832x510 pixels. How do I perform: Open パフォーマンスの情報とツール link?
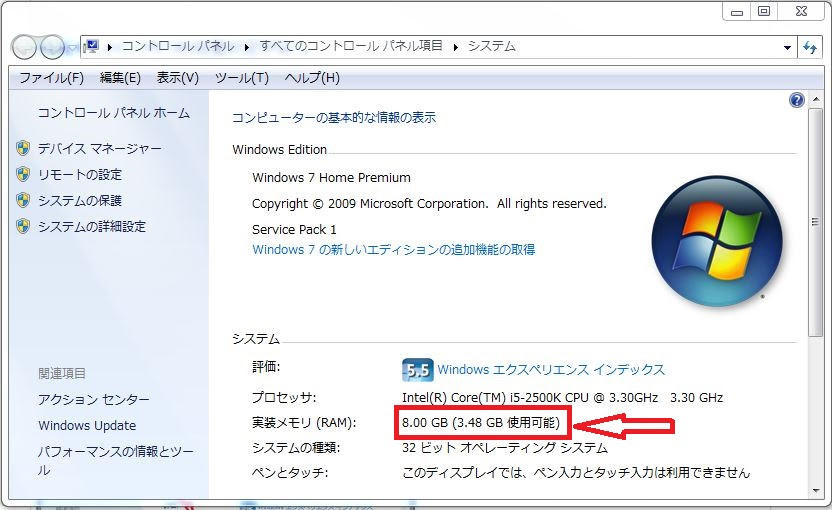coord(115,461)
